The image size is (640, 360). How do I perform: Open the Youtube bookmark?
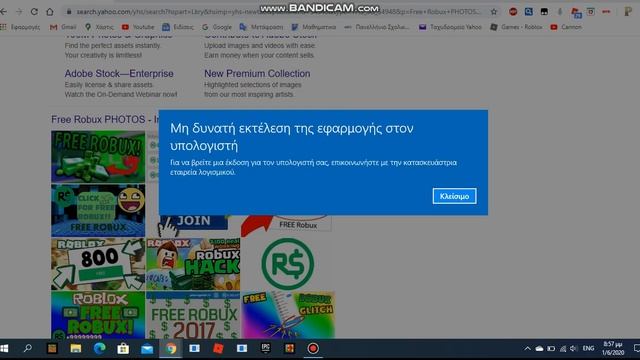(138, 27)
